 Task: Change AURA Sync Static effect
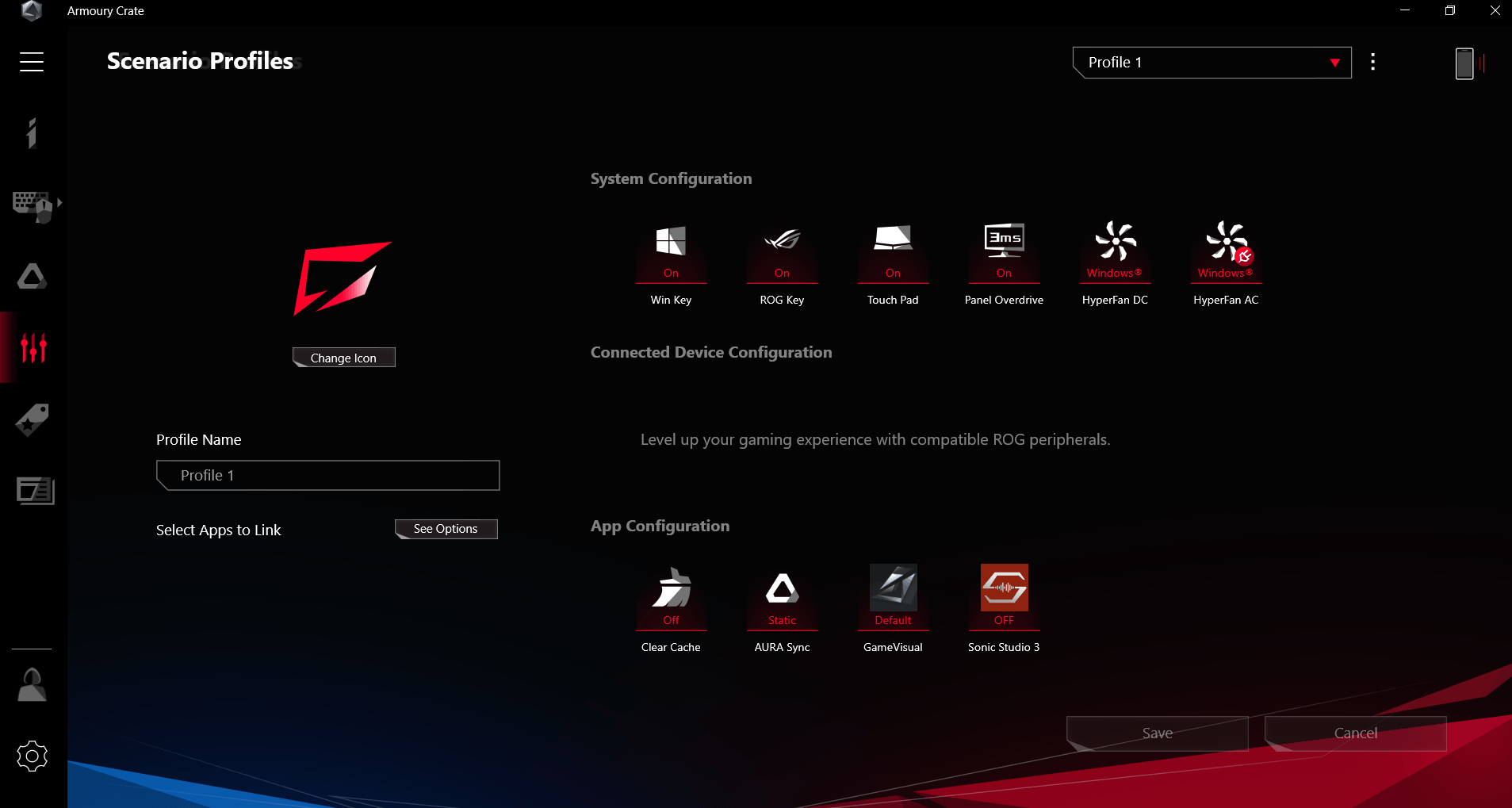pyautogui.click(x=782, y=597)
